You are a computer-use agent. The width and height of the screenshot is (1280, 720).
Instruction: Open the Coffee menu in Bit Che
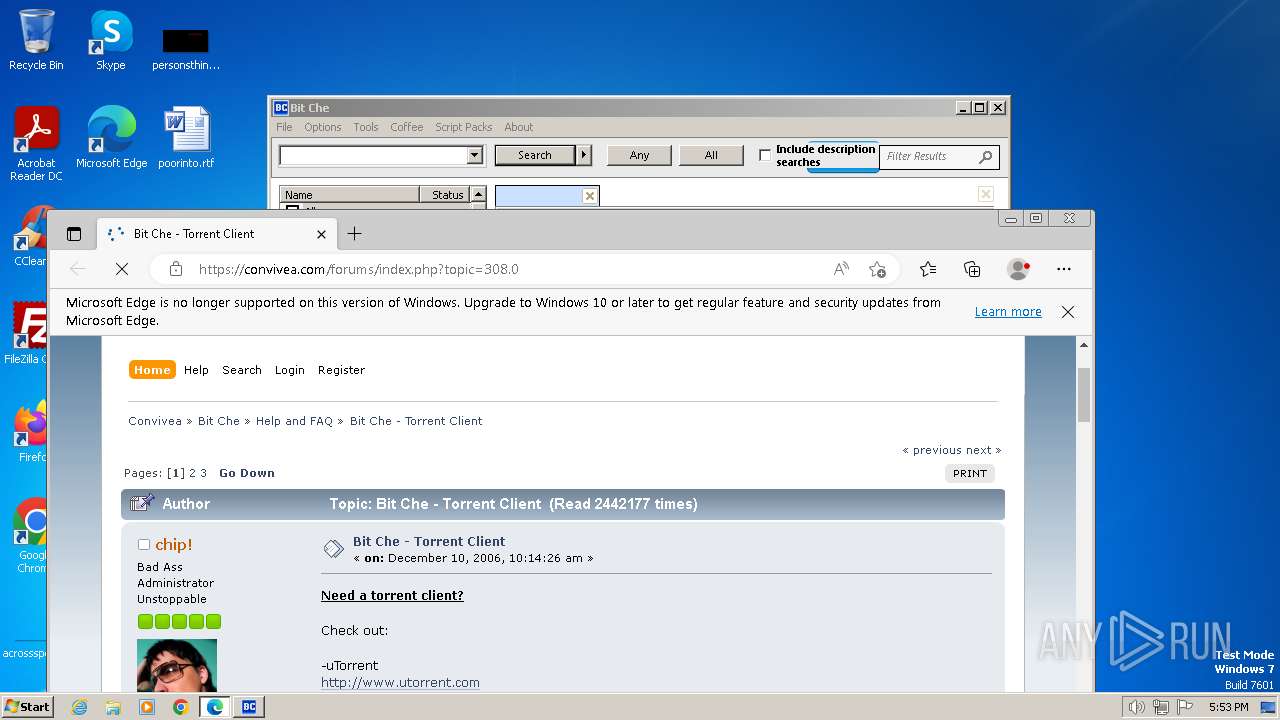[407, 127]
